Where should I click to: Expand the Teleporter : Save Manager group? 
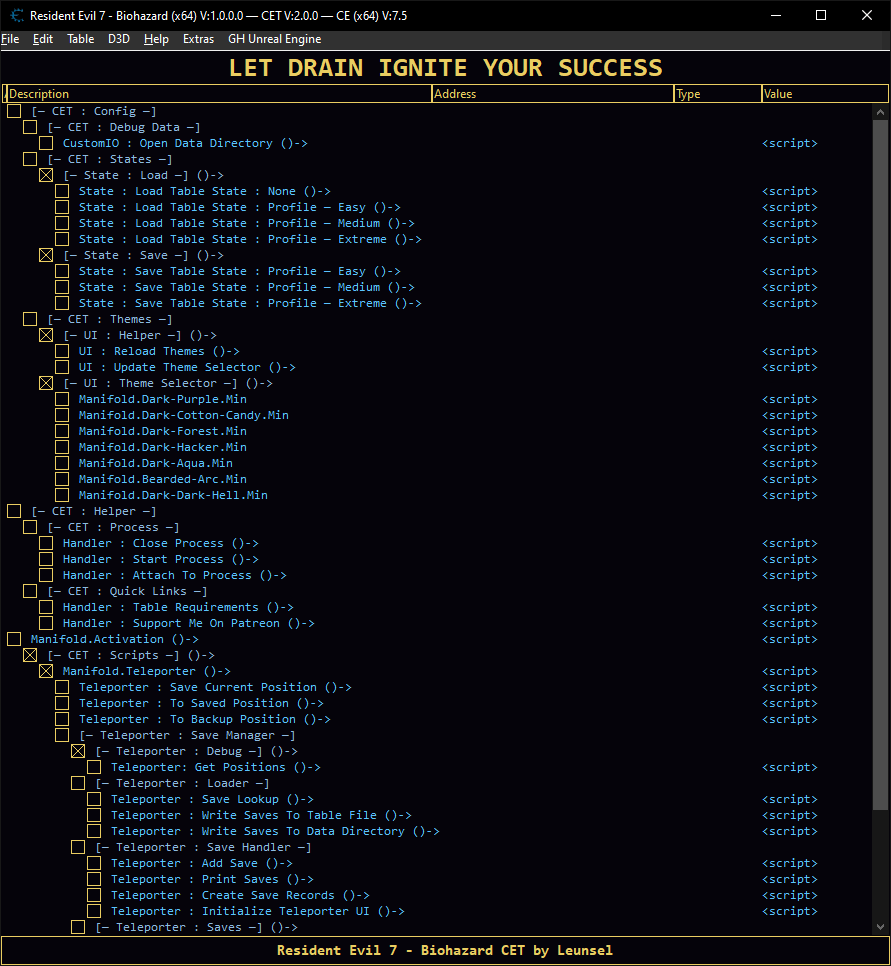tap(62, 735)
